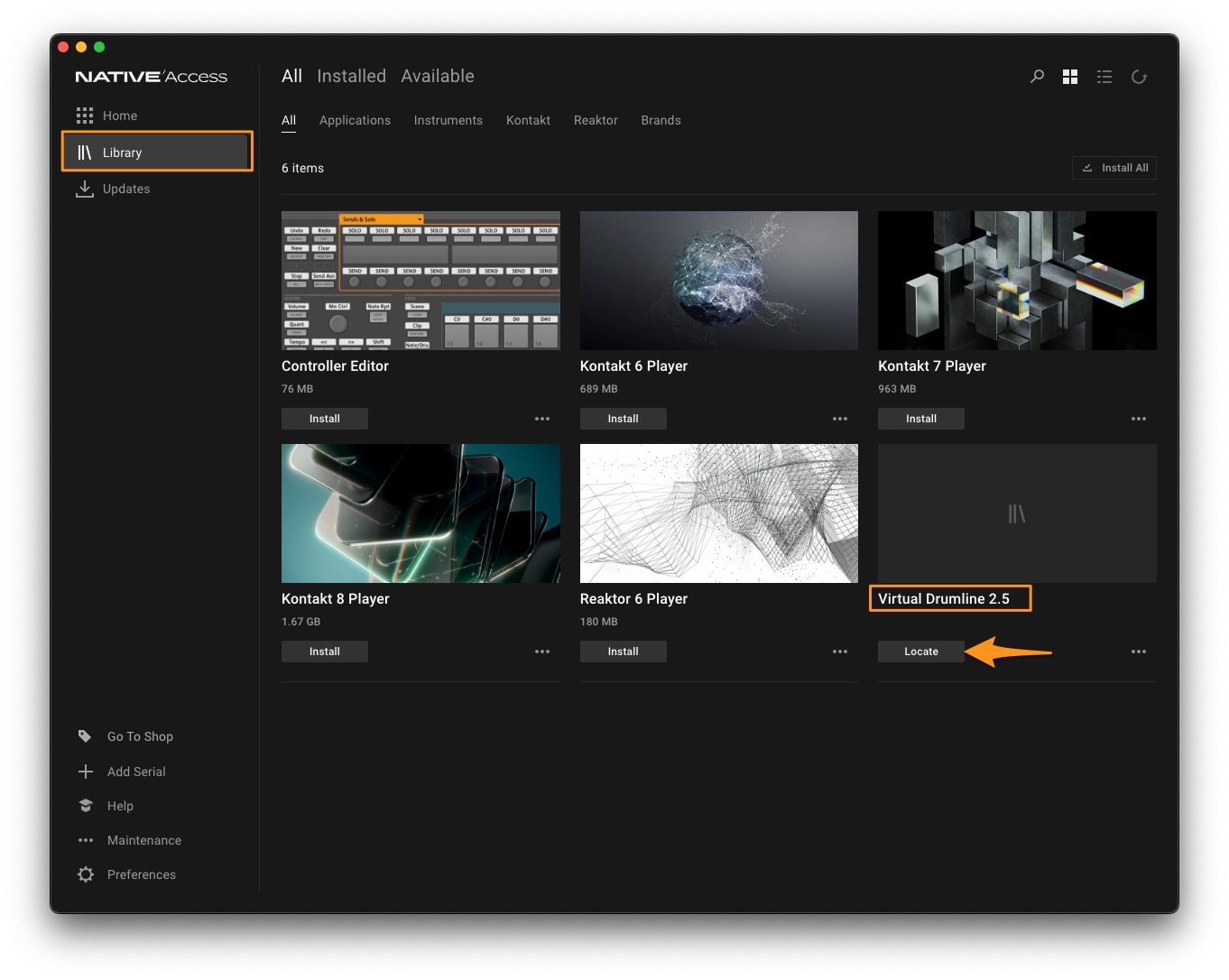Install Kontakt 7 Player

tap(921, 419)
